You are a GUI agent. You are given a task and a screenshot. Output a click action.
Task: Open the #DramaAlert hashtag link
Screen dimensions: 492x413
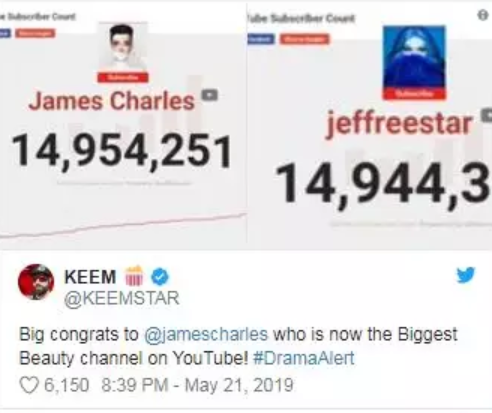[304, 358]
